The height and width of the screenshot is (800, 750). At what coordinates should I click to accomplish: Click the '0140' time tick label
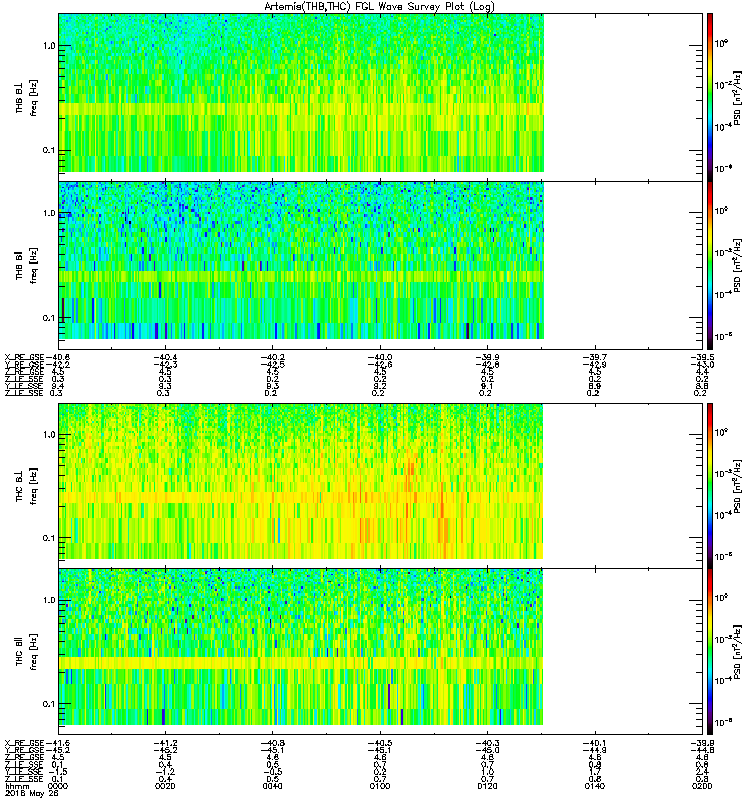click(595, 786)
